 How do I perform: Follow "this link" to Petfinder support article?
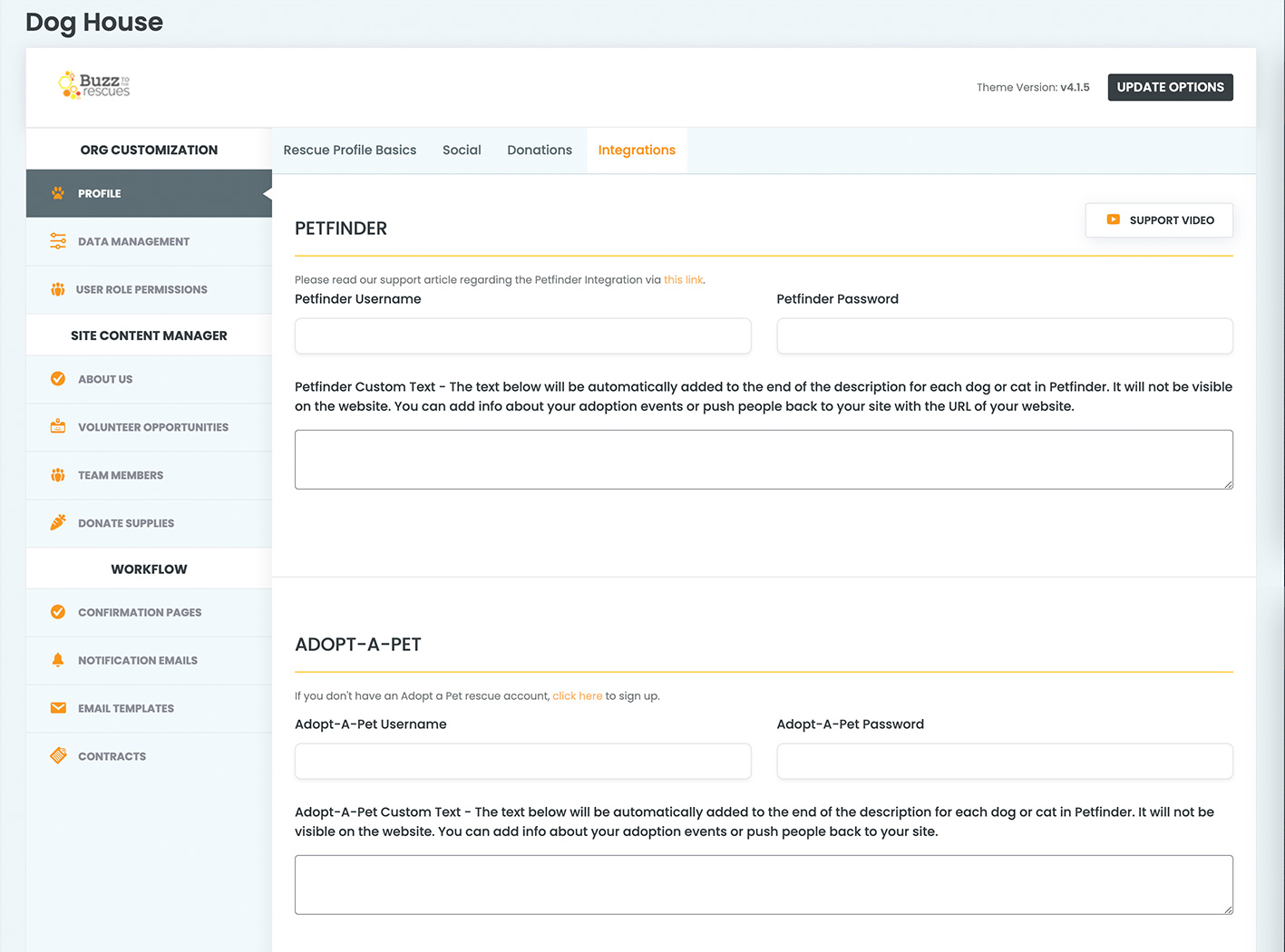[x=683, y=279]
